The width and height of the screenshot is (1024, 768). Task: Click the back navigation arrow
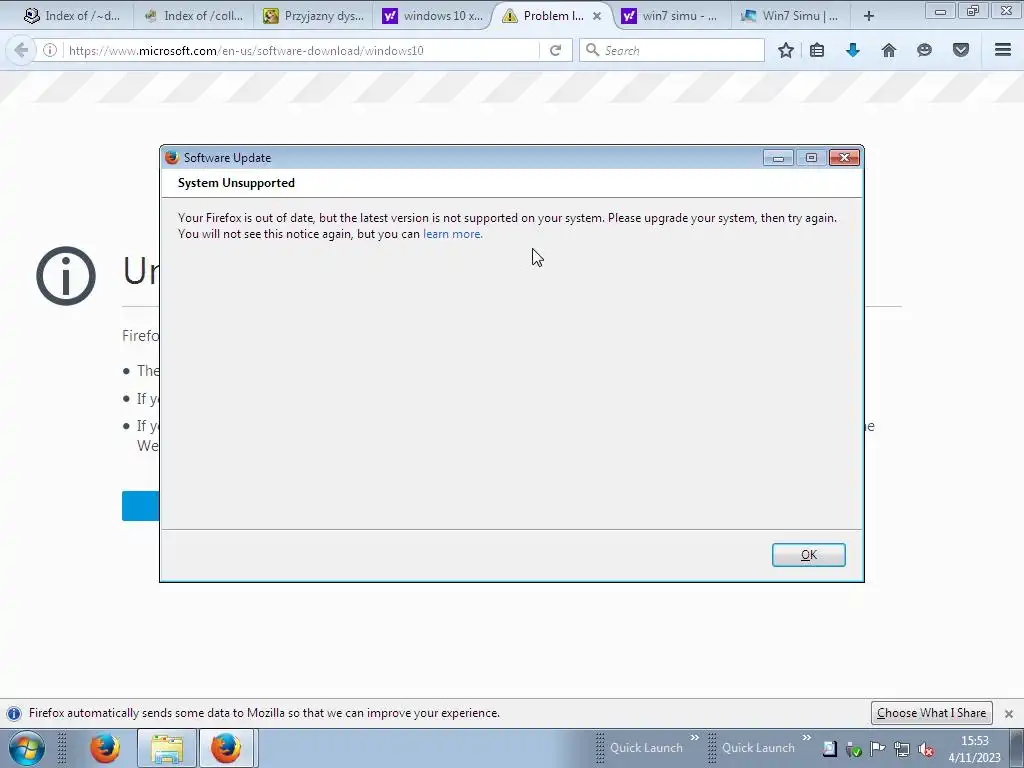(x=22, y=50)
